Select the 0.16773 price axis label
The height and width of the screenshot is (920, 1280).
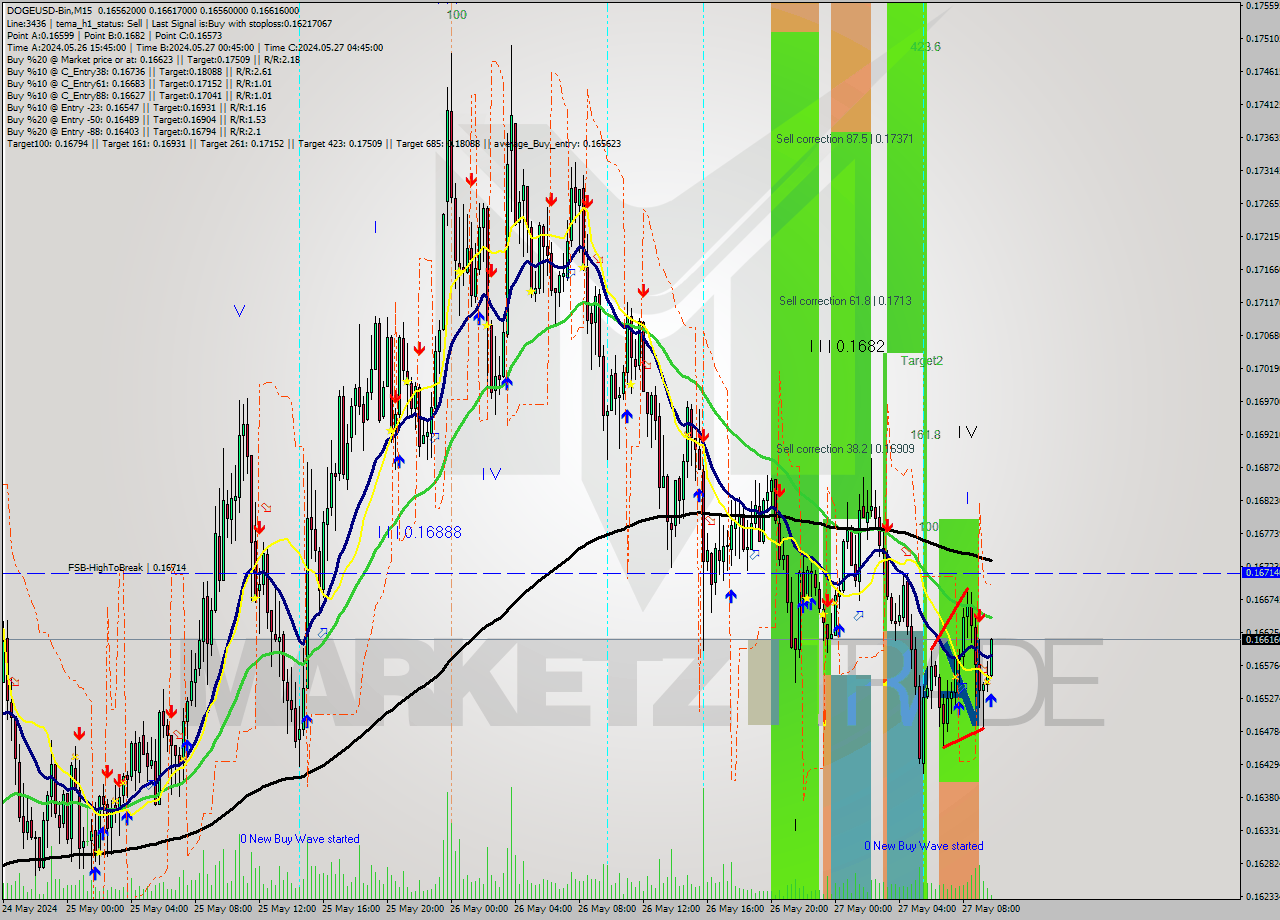[1263, 534]
